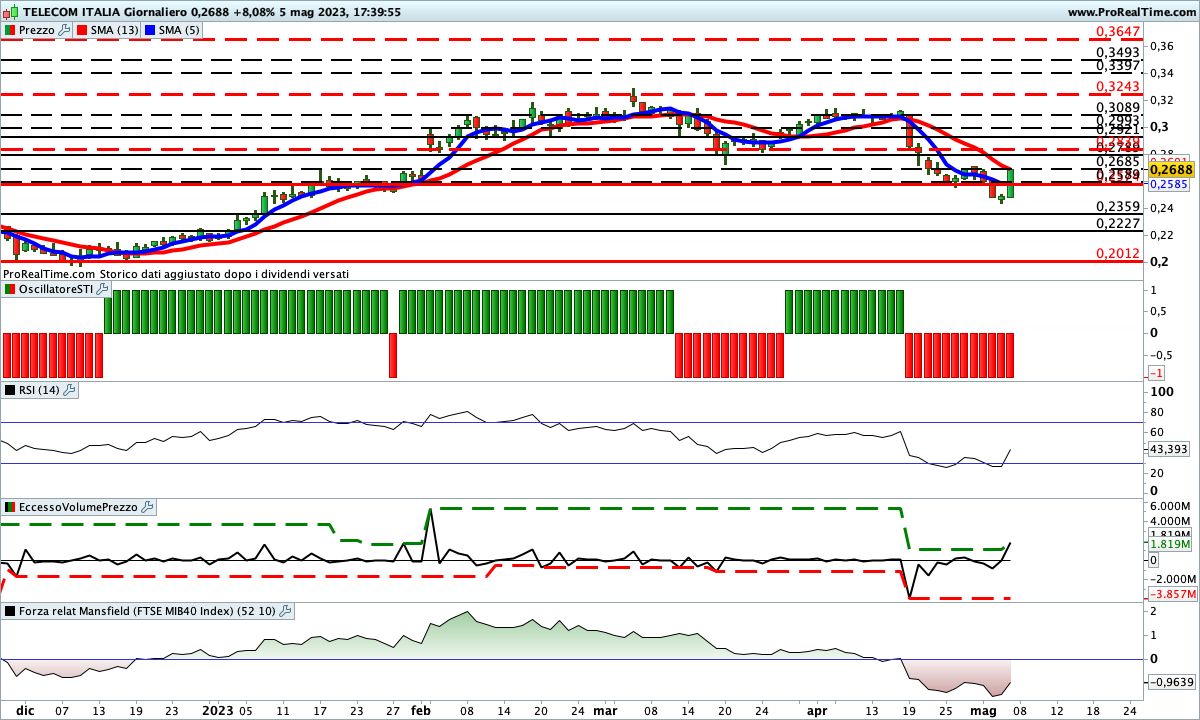This screenshot has height=720, width=1200.
Task: Click the '2023' label on date axis
Action: [x=216, y=710]
